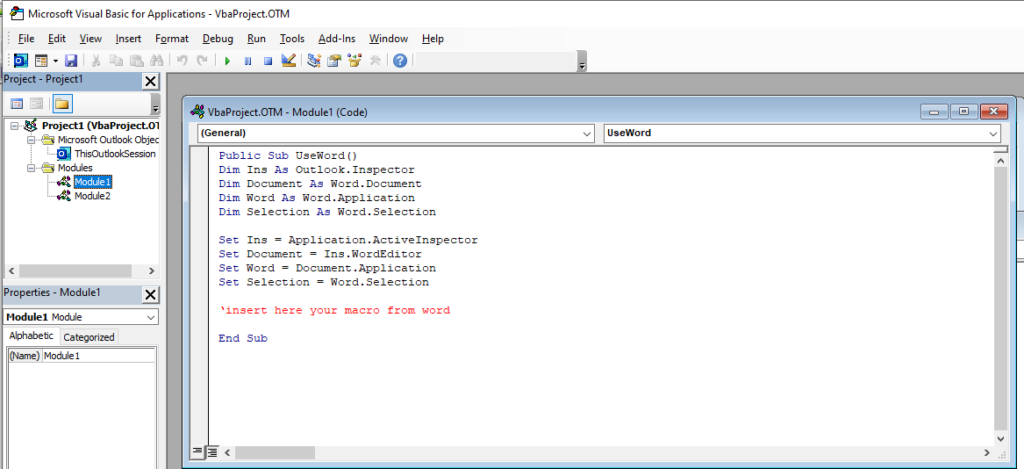Open the Format menu

click(172, 39)
